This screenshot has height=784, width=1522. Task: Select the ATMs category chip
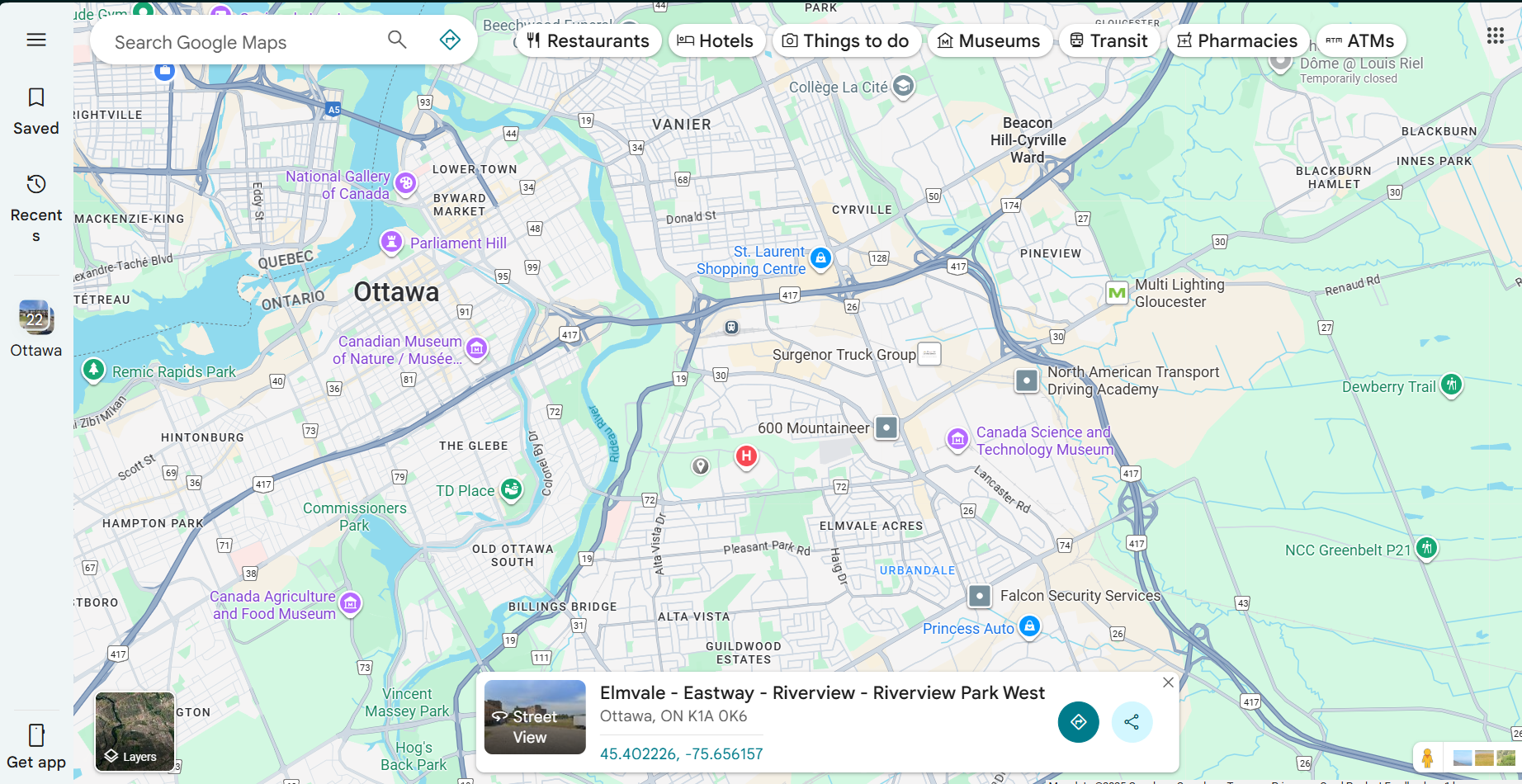(x=1360, y=40)
